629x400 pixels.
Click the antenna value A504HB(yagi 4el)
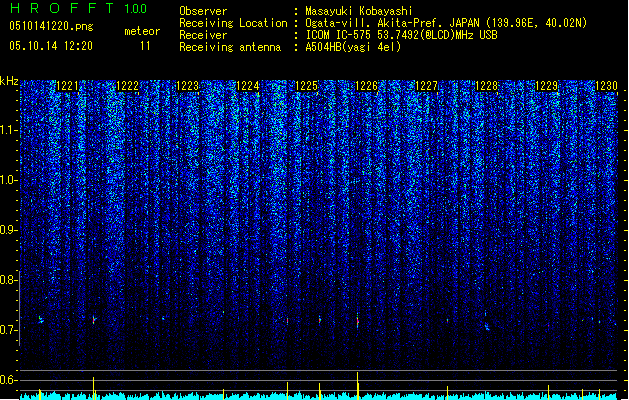click(353, 47)
